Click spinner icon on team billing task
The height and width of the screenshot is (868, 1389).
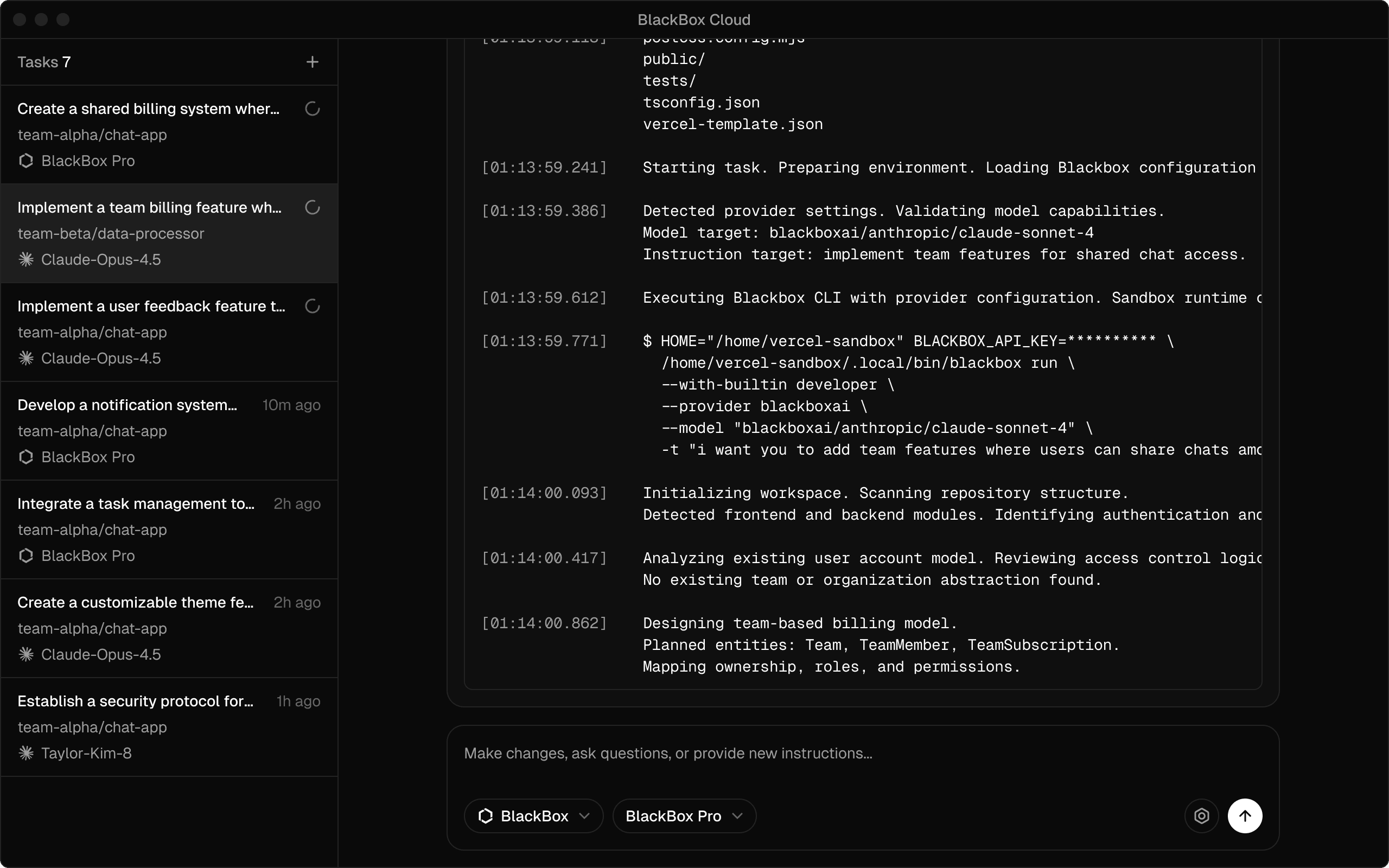pos(312,207)
